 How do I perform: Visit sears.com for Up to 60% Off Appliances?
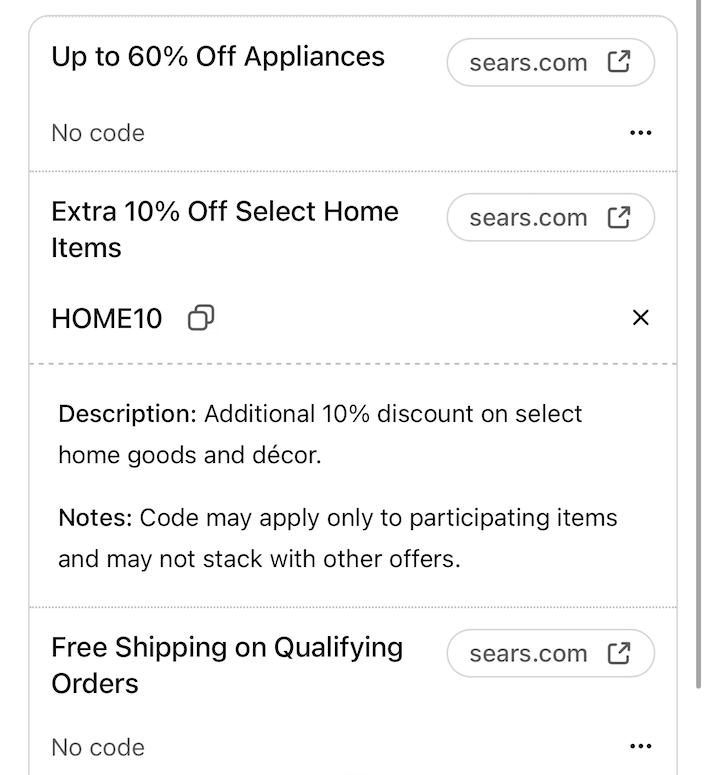point(529,63)
